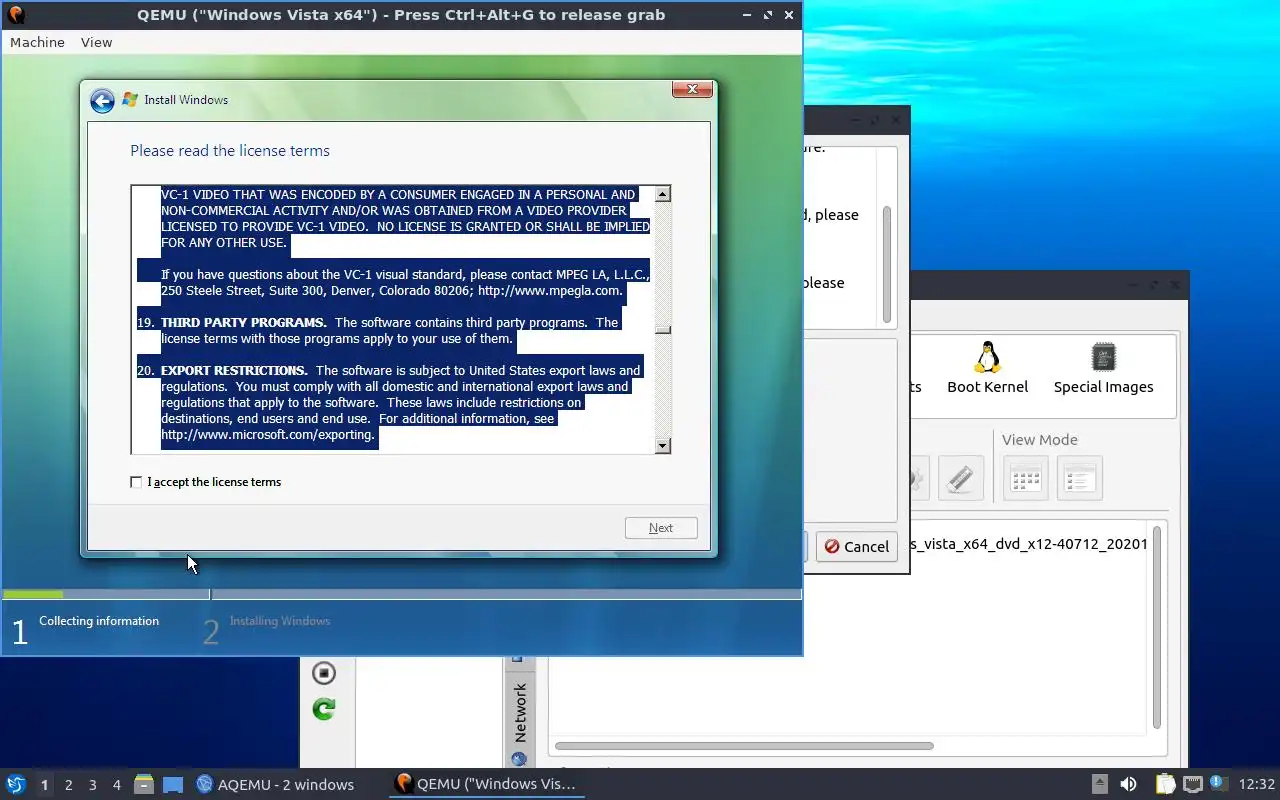Click the 'Please read the license terms' heading

tap(230, 151)
